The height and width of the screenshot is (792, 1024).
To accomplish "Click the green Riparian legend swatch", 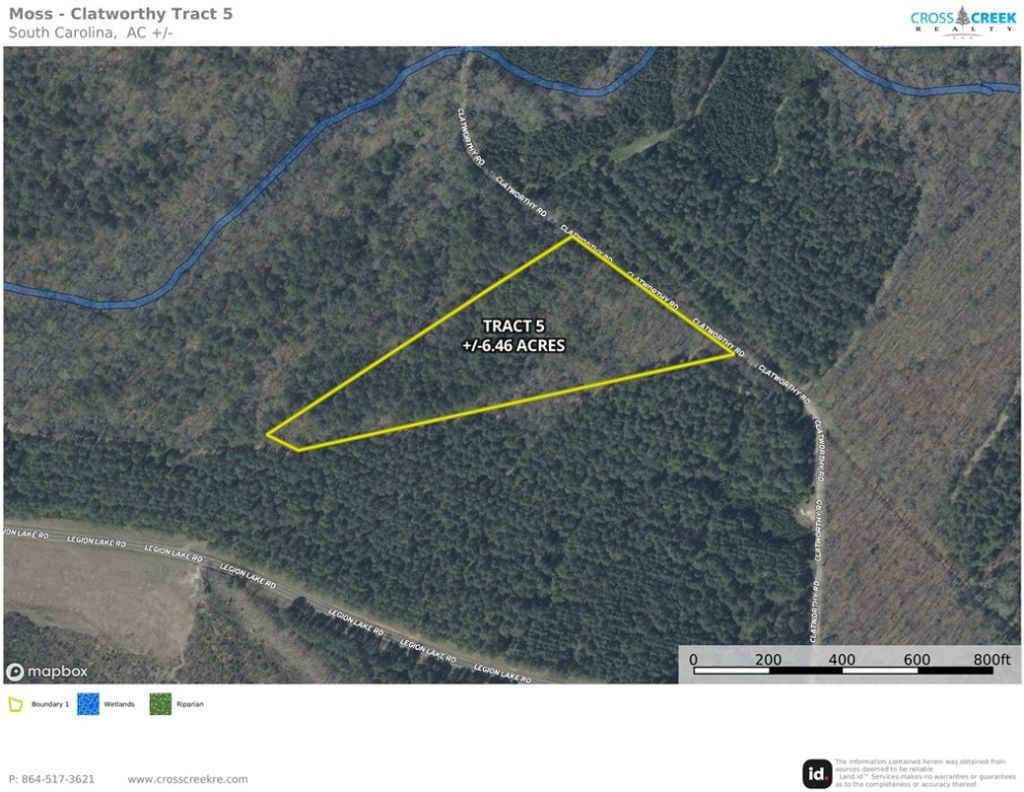I will pyautogui.click(x=160, y=704).
